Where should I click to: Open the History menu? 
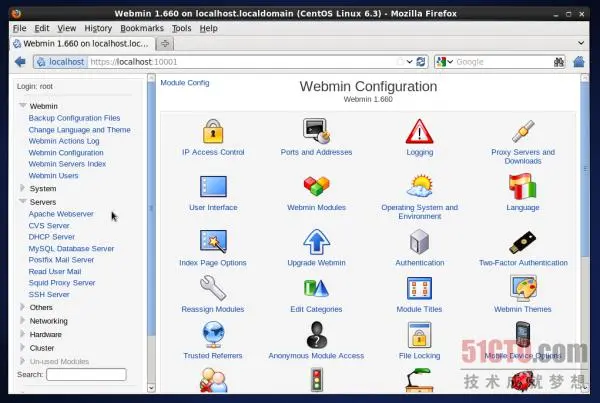click(x=98, y=28)
